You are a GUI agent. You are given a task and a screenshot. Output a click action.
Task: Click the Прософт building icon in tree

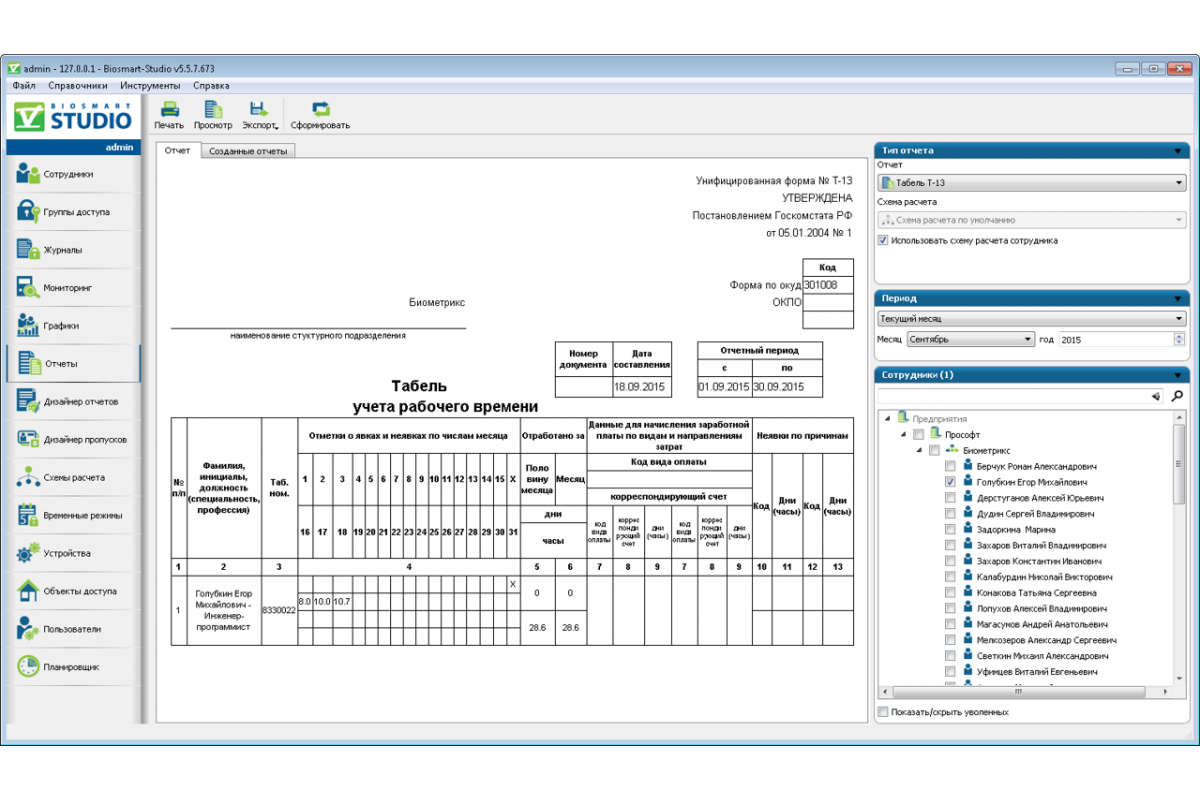[x=937, y=435]
